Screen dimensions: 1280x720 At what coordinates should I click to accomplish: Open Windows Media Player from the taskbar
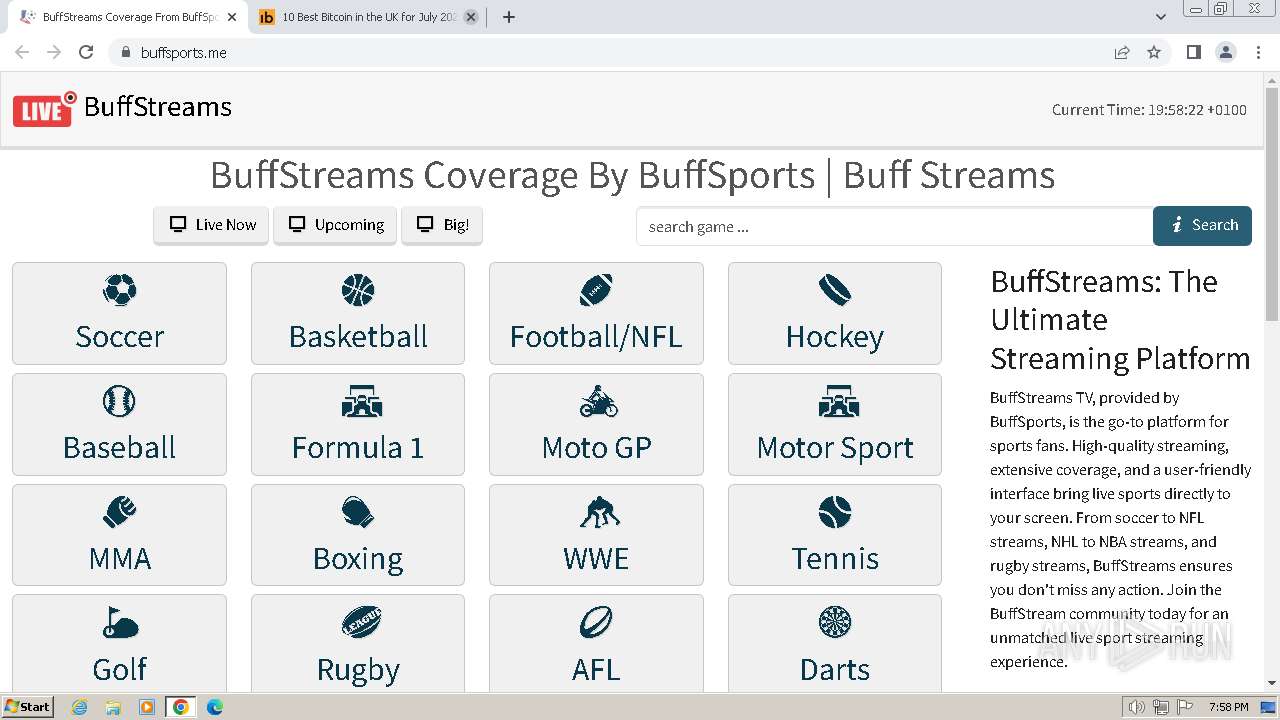point(147,707)
